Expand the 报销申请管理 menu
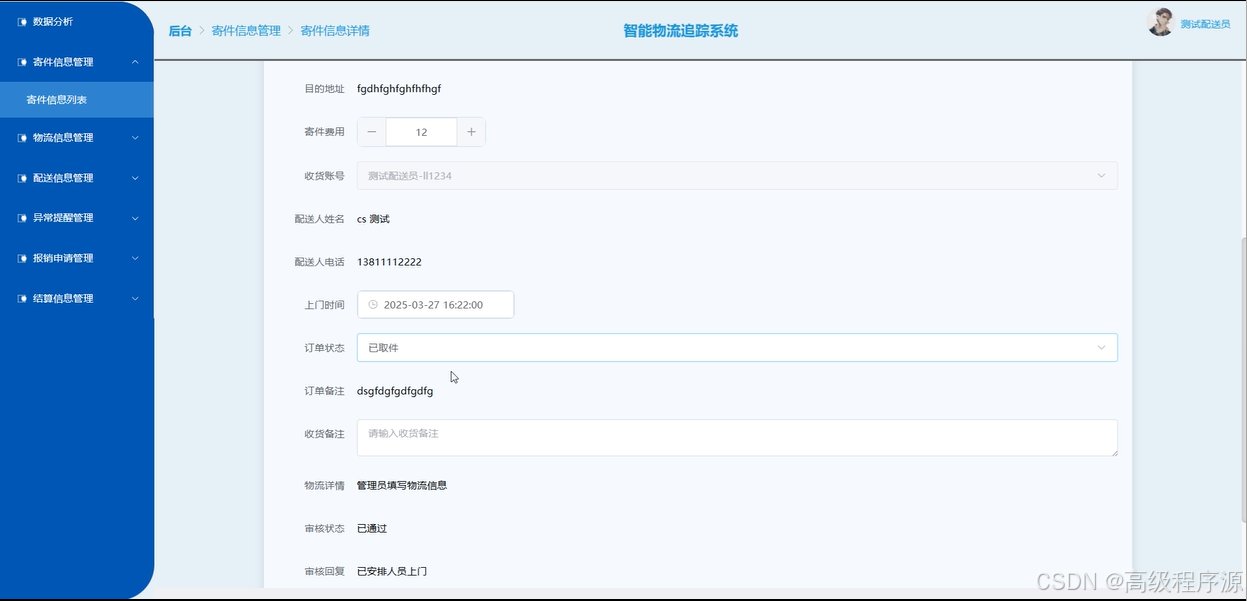The image size is (1247, 601). click(x=76, y=258)
